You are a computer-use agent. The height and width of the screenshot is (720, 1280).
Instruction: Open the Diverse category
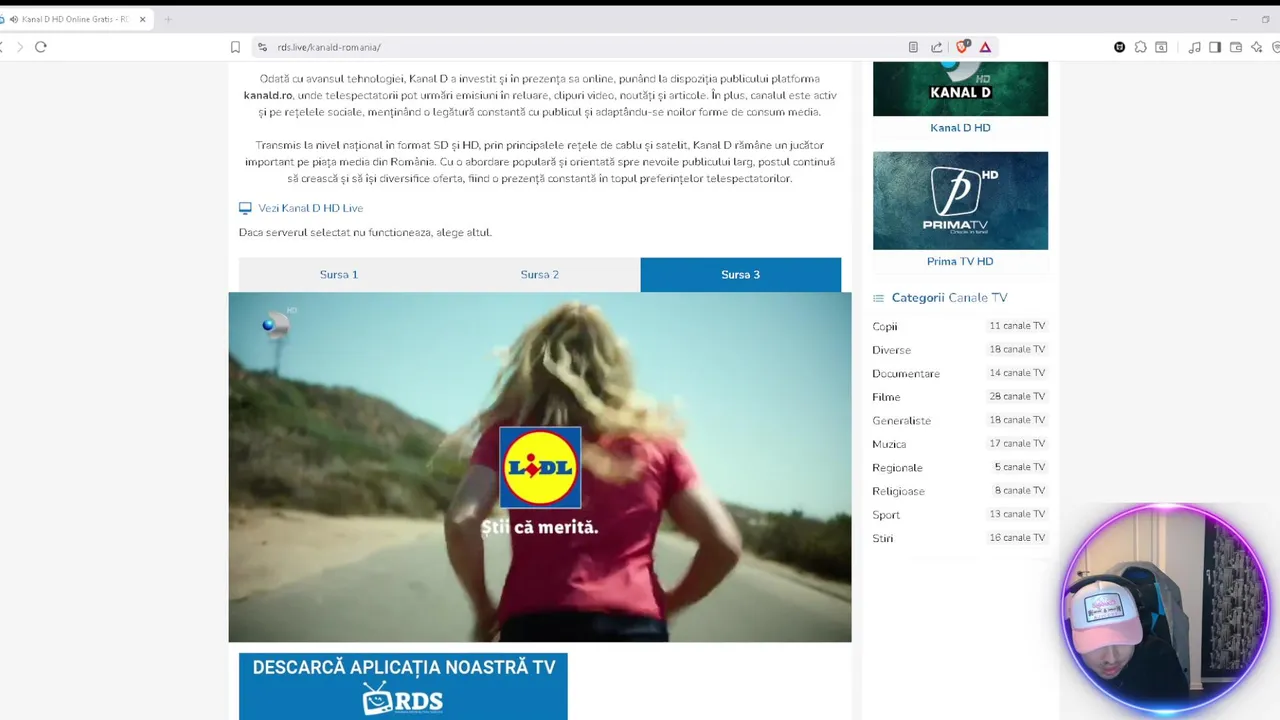pos(891,350)
